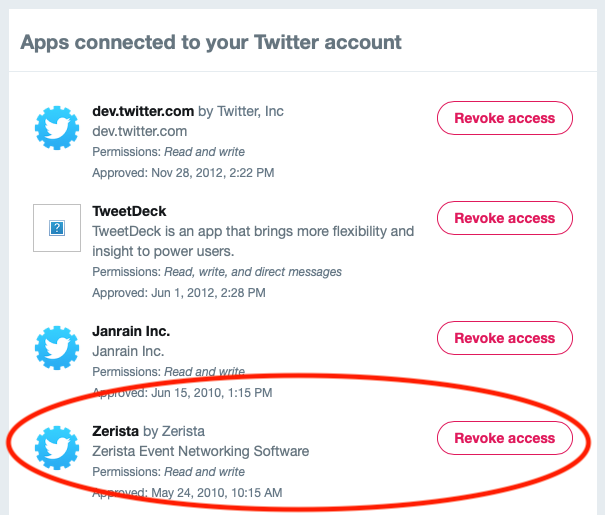Revoke access for TweetDeck
The image size is (605, 515).
click(x=505, y=218)
